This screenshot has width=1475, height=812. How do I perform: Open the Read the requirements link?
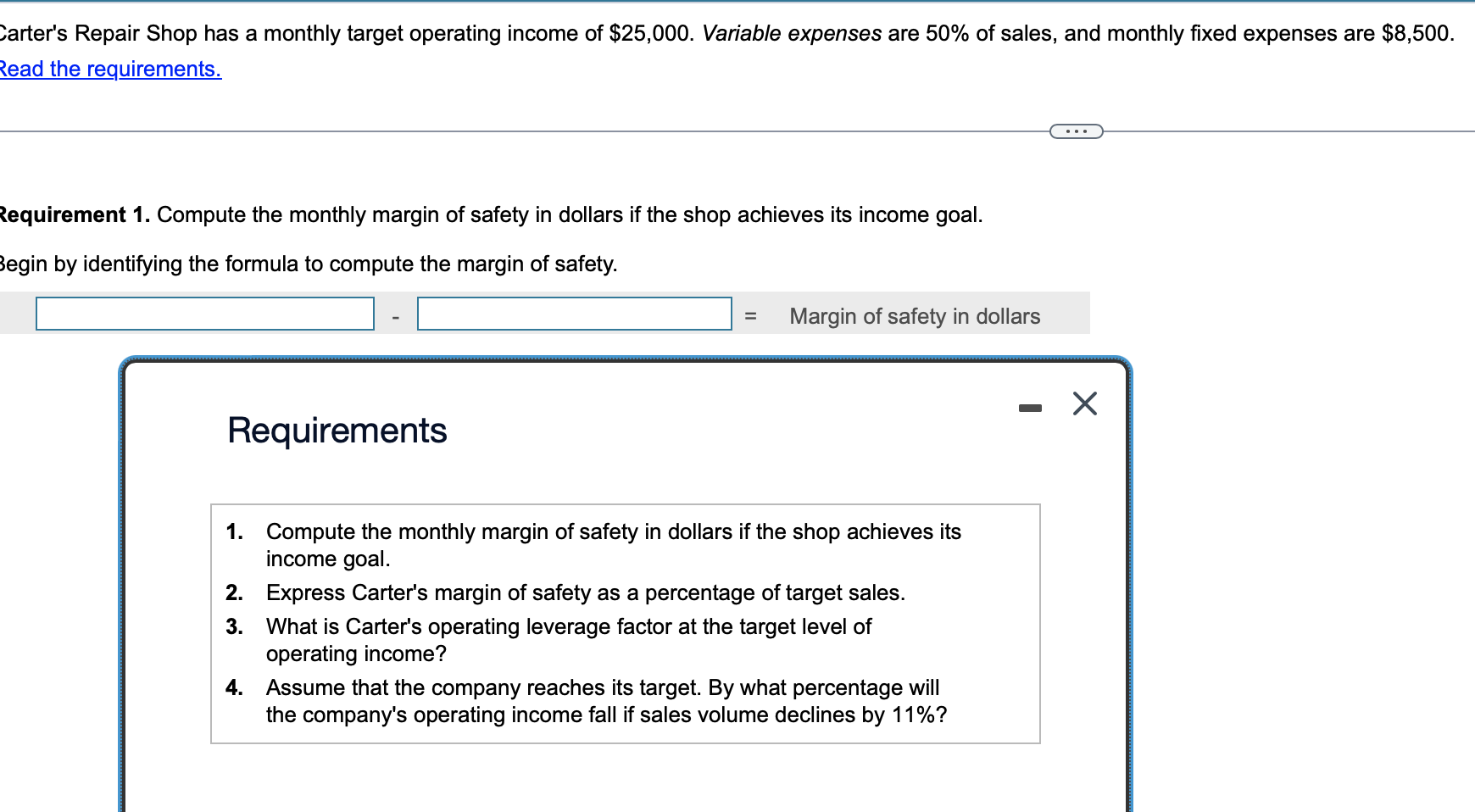(x=110, y=69)
